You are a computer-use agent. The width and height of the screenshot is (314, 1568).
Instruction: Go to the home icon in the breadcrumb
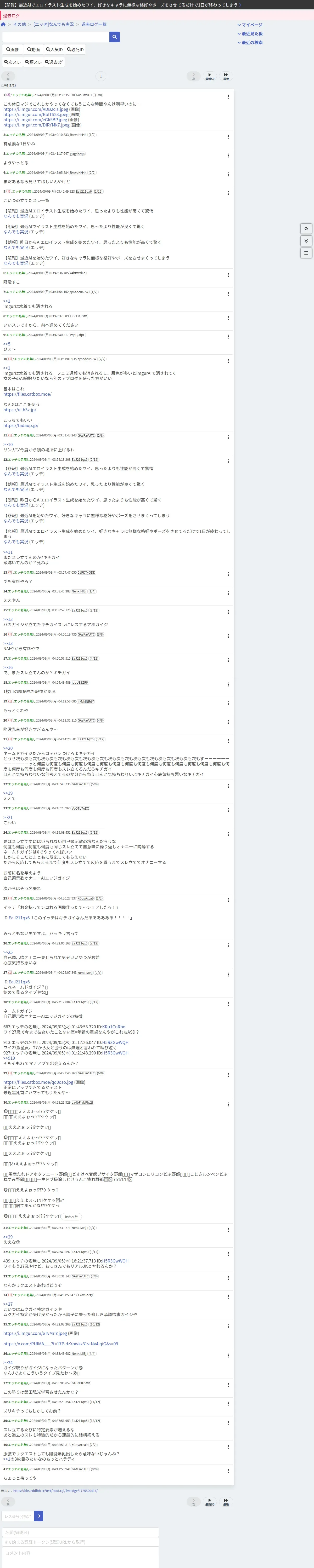click(3, 24)
